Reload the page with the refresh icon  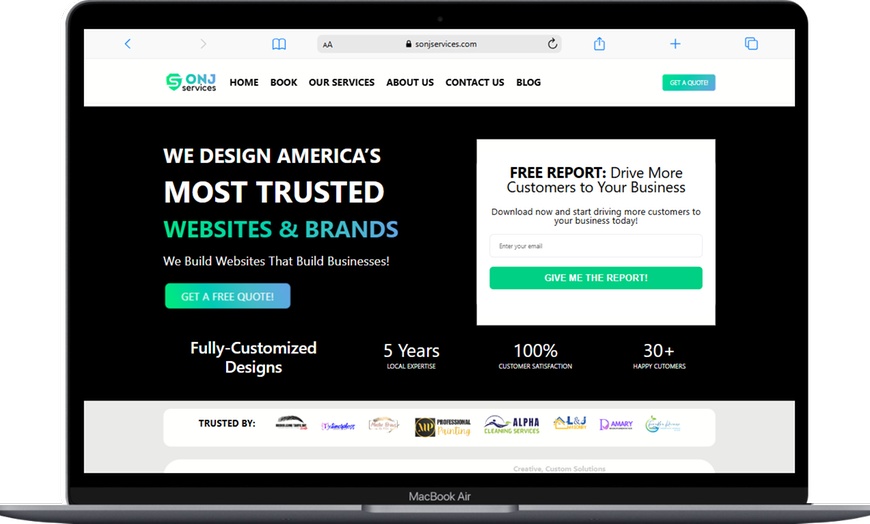pyautogui.click(x=552, y=44)
